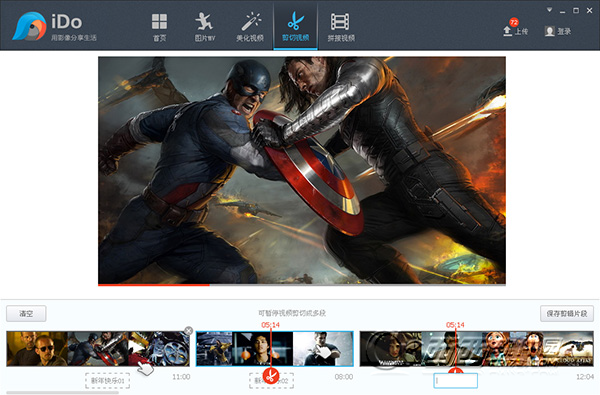Remove the first clip with its X icon
This screenshot has width=600, height=395.
(188, 331)
